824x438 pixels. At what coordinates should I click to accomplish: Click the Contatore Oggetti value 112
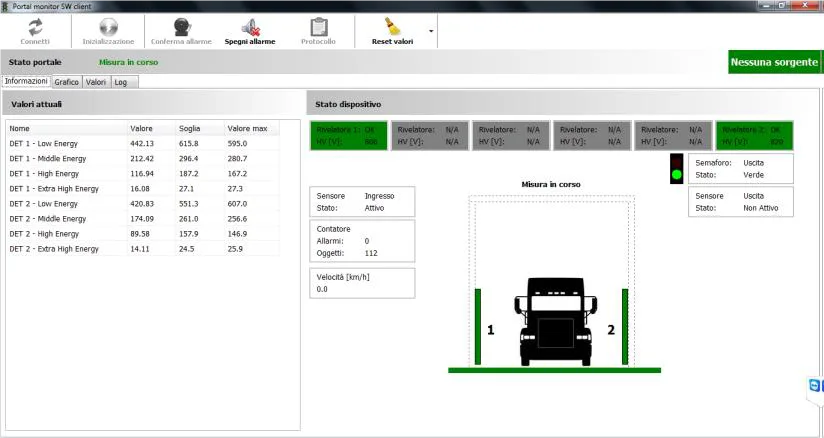pos(371,253)
